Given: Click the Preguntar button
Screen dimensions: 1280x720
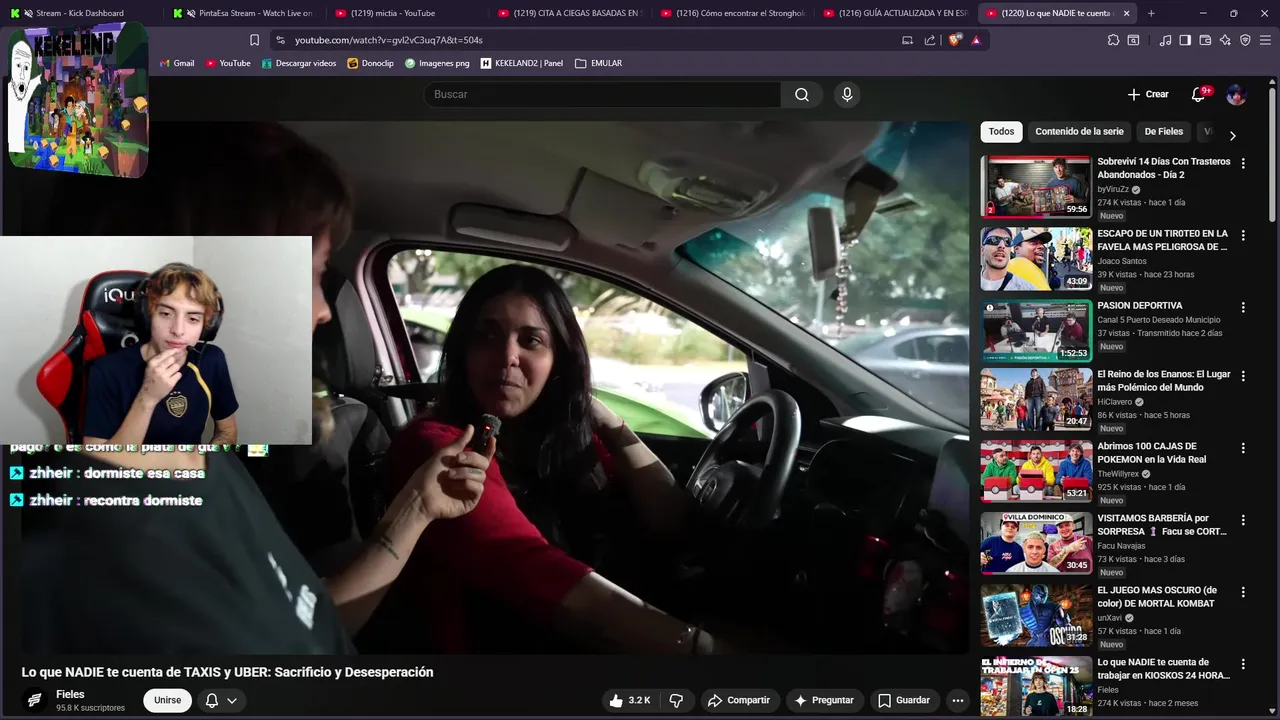Looking at the screenshot, I should coord(823,700).
